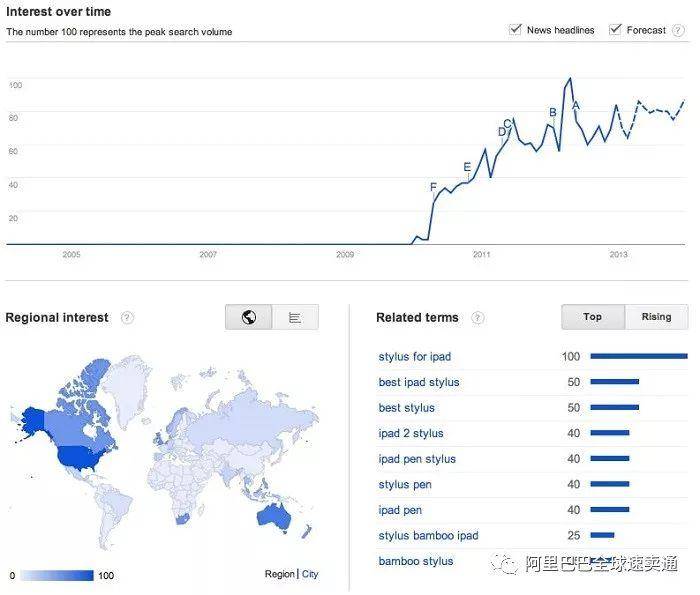Switch map breakdown to Region
Screen dimensions: 700x595
(279, 574)
